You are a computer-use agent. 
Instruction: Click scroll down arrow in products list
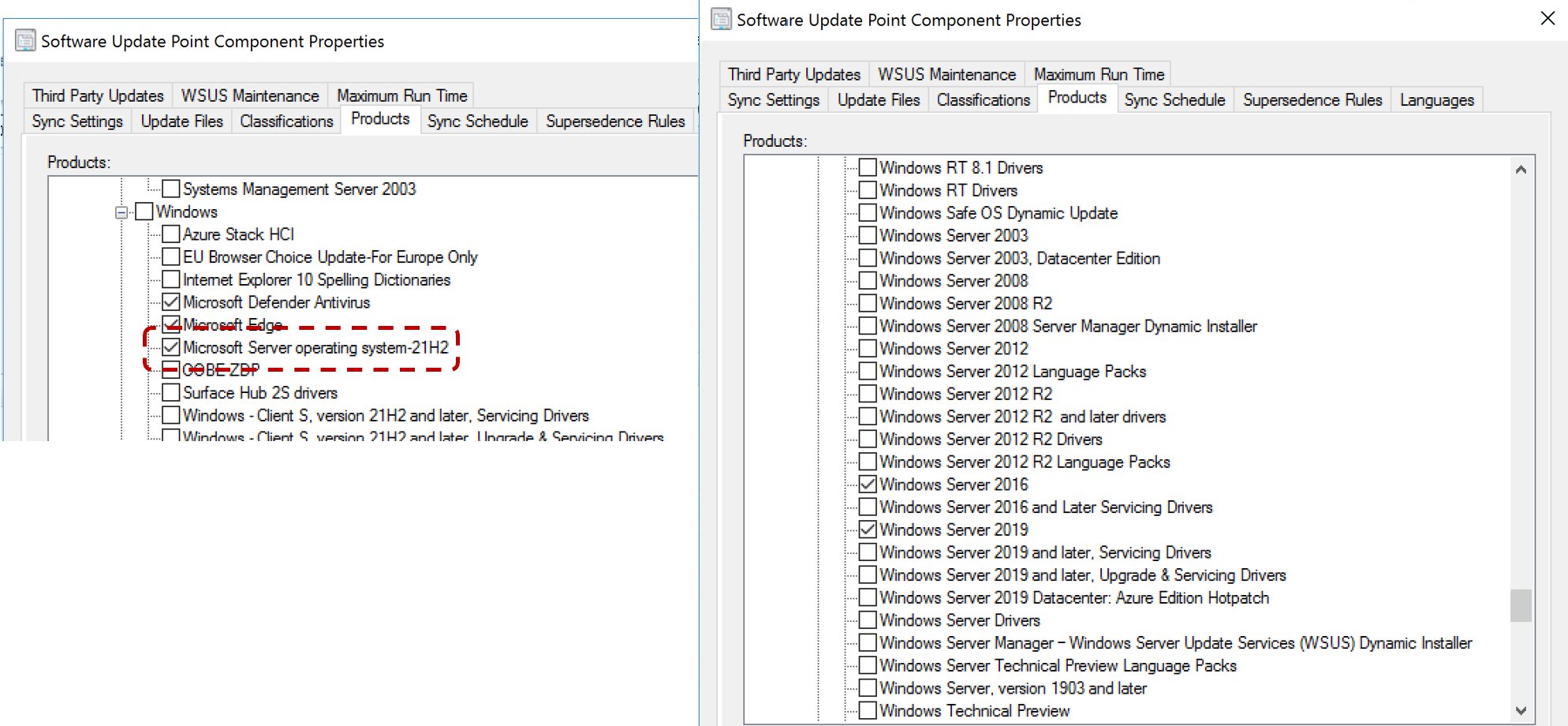pyautogui.click(x=1521, y=711)
